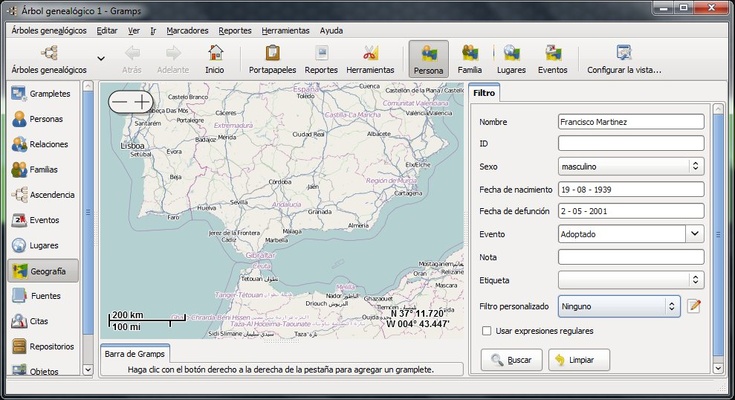Click the Buscar button
Screen dimensions: 735x400
(510, 359)
